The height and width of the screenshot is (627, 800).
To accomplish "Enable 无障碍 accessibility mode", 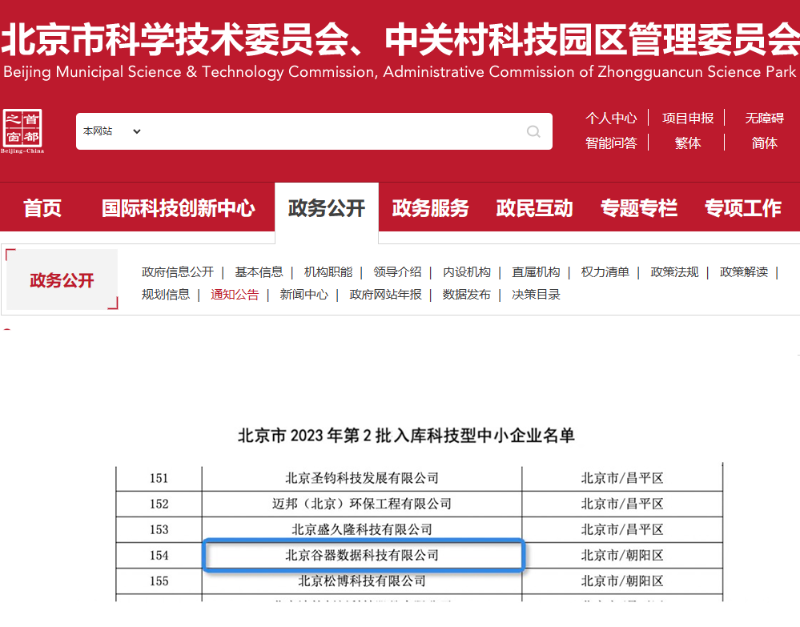I will click(x=764, y=118).
